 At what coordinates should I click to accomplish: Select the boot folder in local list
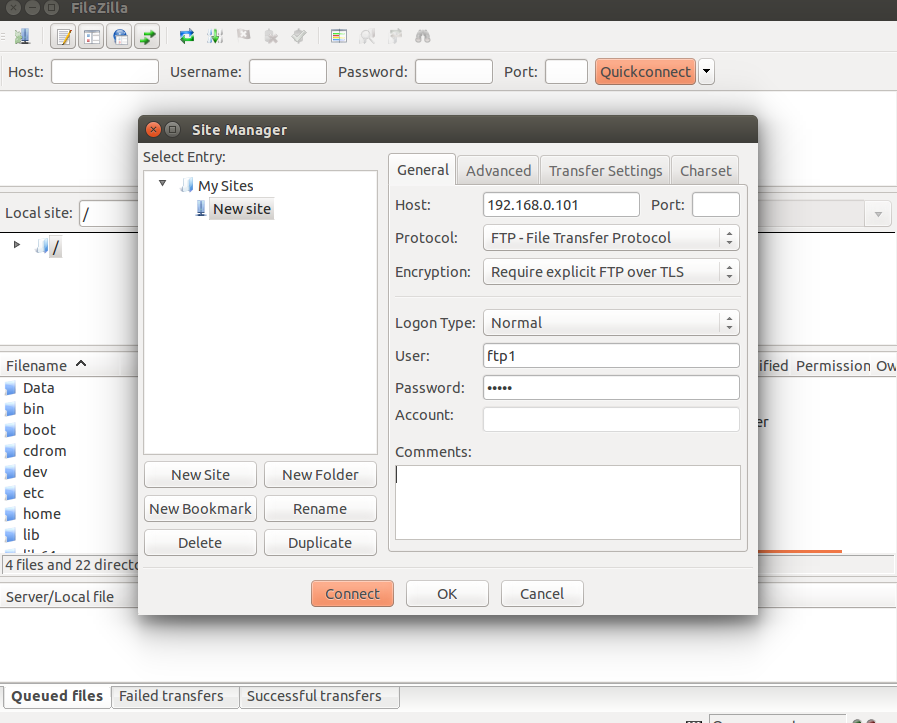[x=39, y=430]
